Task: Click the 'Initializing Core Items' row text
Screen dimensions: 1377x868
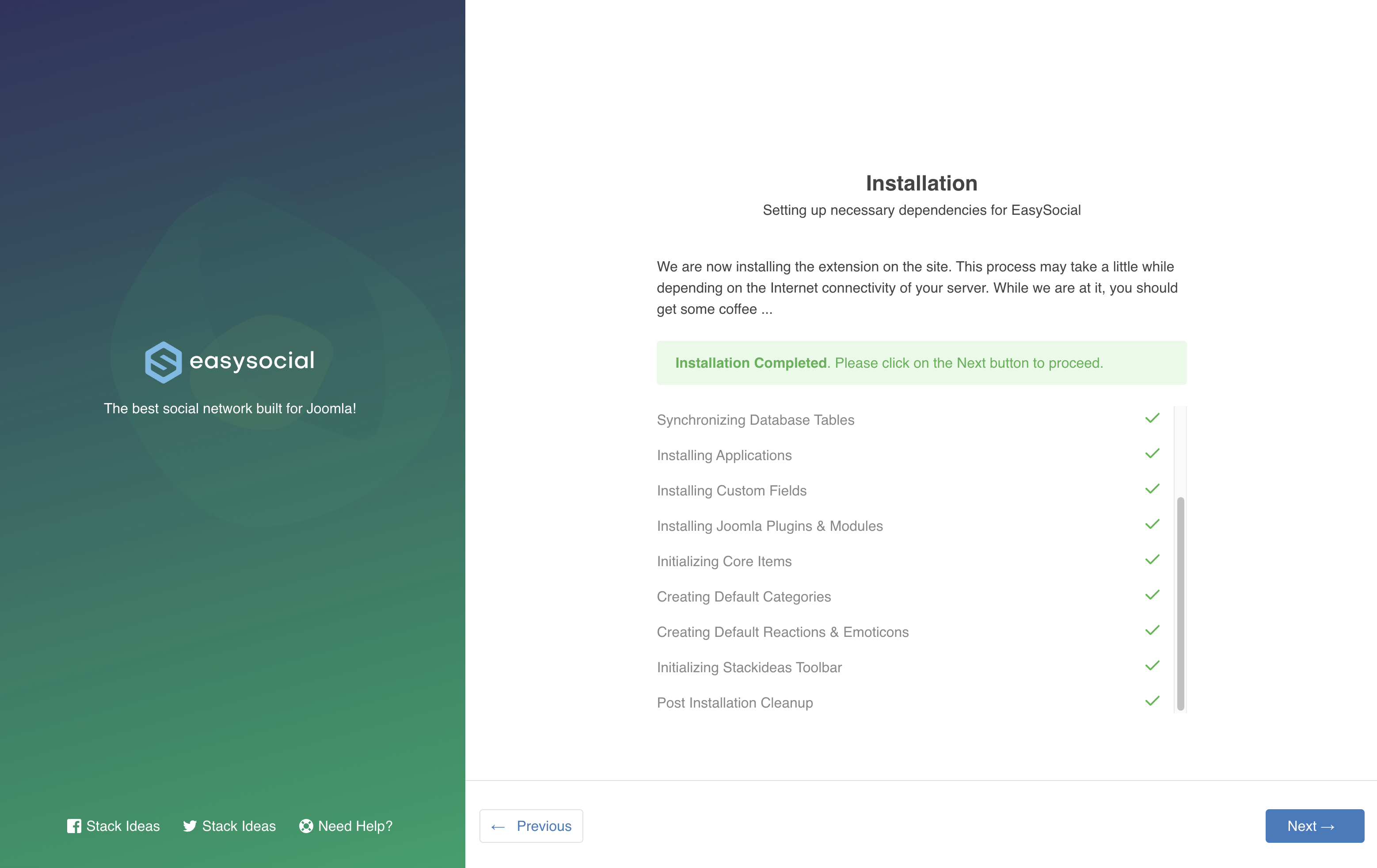Action: pyautogui.click(x=724, y=562)
